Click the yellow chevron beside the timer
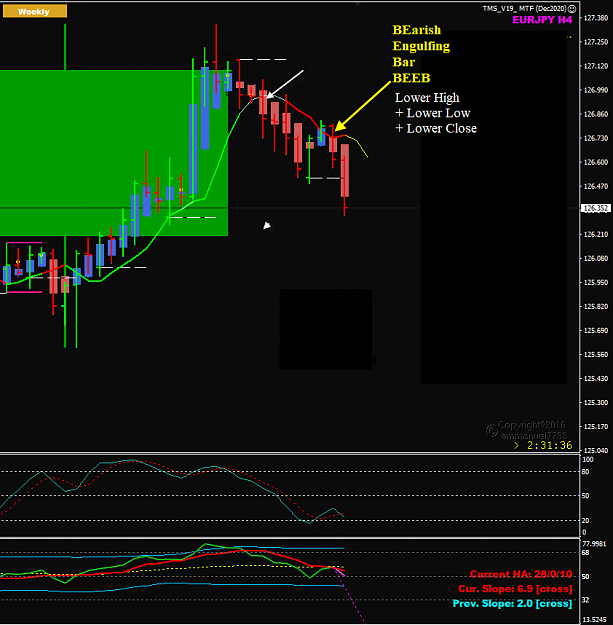This screenshot has width=613, height=625. click(x=517, y=446)
